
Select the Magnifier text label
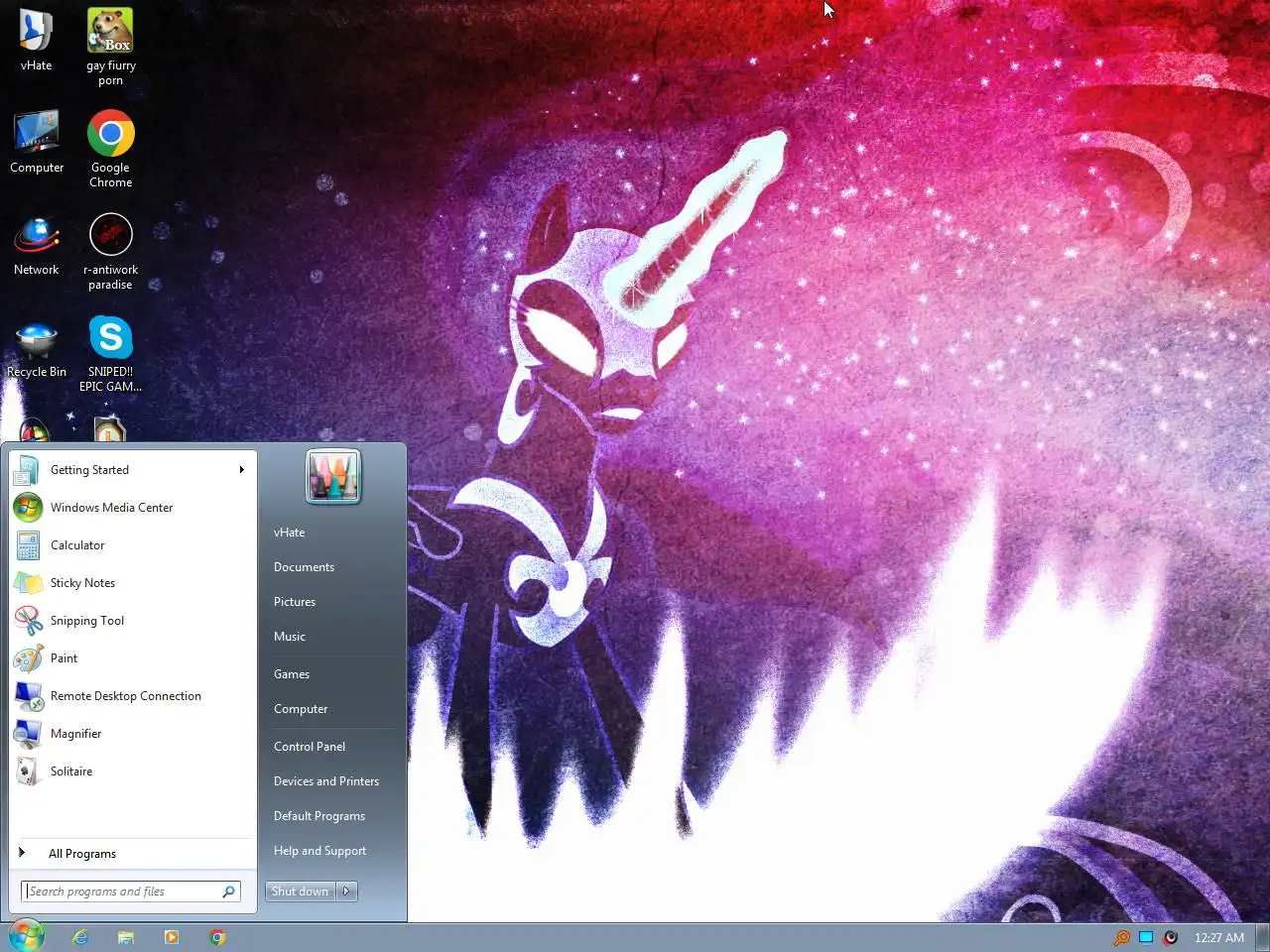click(76, 734)
